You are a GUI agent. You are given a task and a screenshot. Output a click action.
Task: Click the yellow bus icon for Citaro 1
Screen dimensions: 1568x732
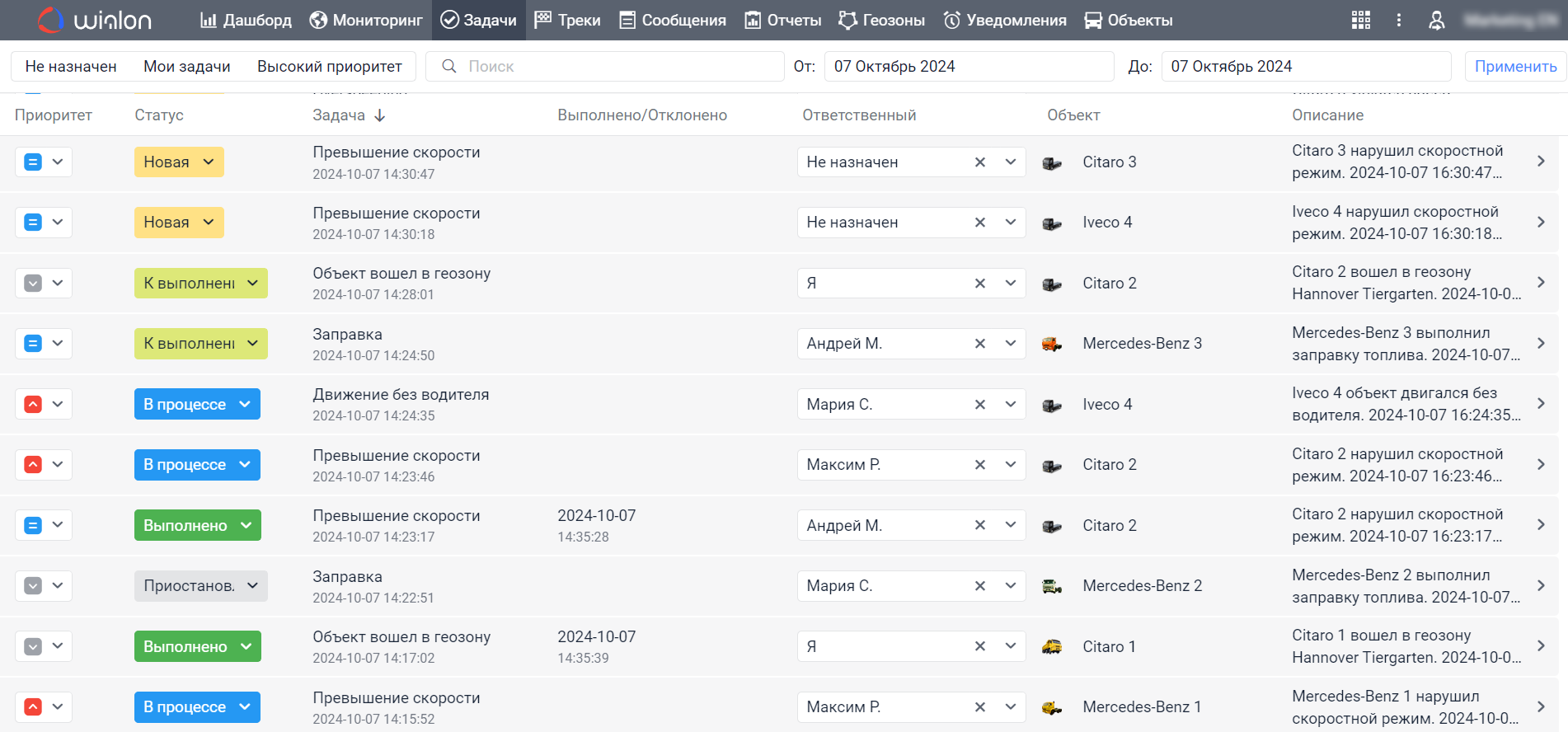[1052, 647]
